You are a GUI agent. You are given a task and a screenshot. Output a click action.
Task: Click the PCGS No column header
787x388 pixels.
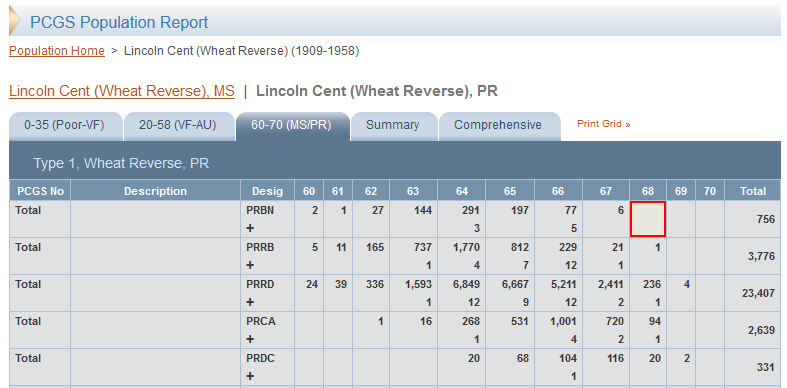point(40,191)
